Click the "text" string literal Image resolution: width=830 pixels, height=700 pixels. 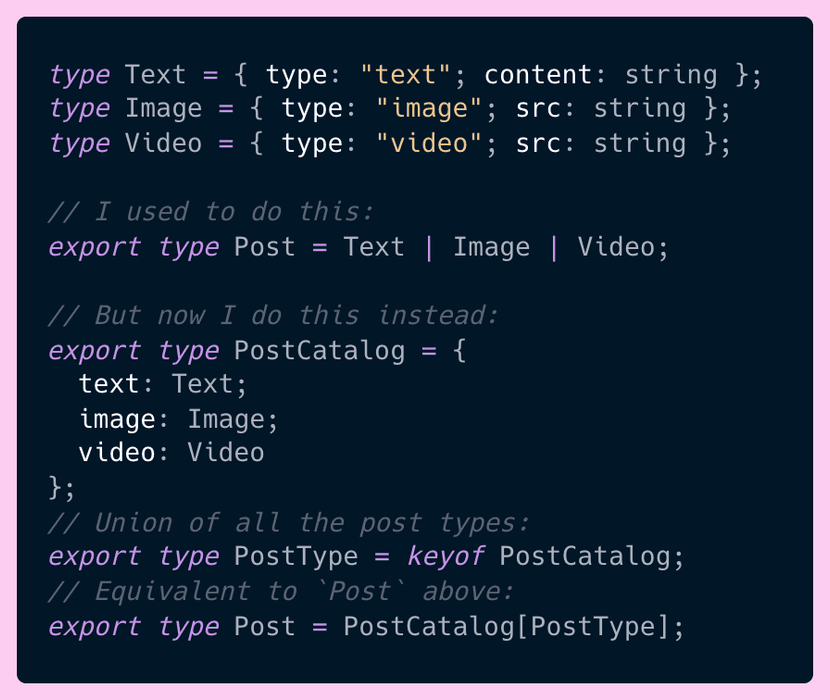405,75
